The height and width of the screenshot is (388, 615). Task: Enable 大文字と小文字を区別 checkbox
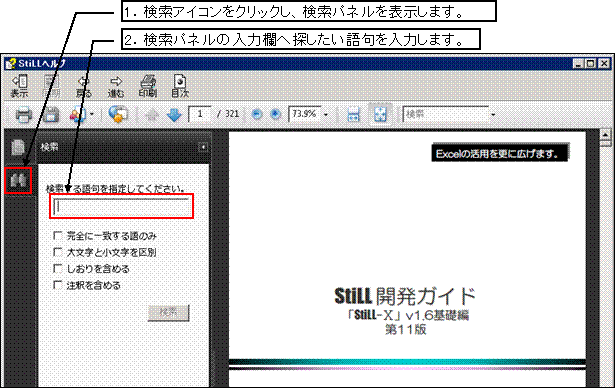(x=58, y=252)
